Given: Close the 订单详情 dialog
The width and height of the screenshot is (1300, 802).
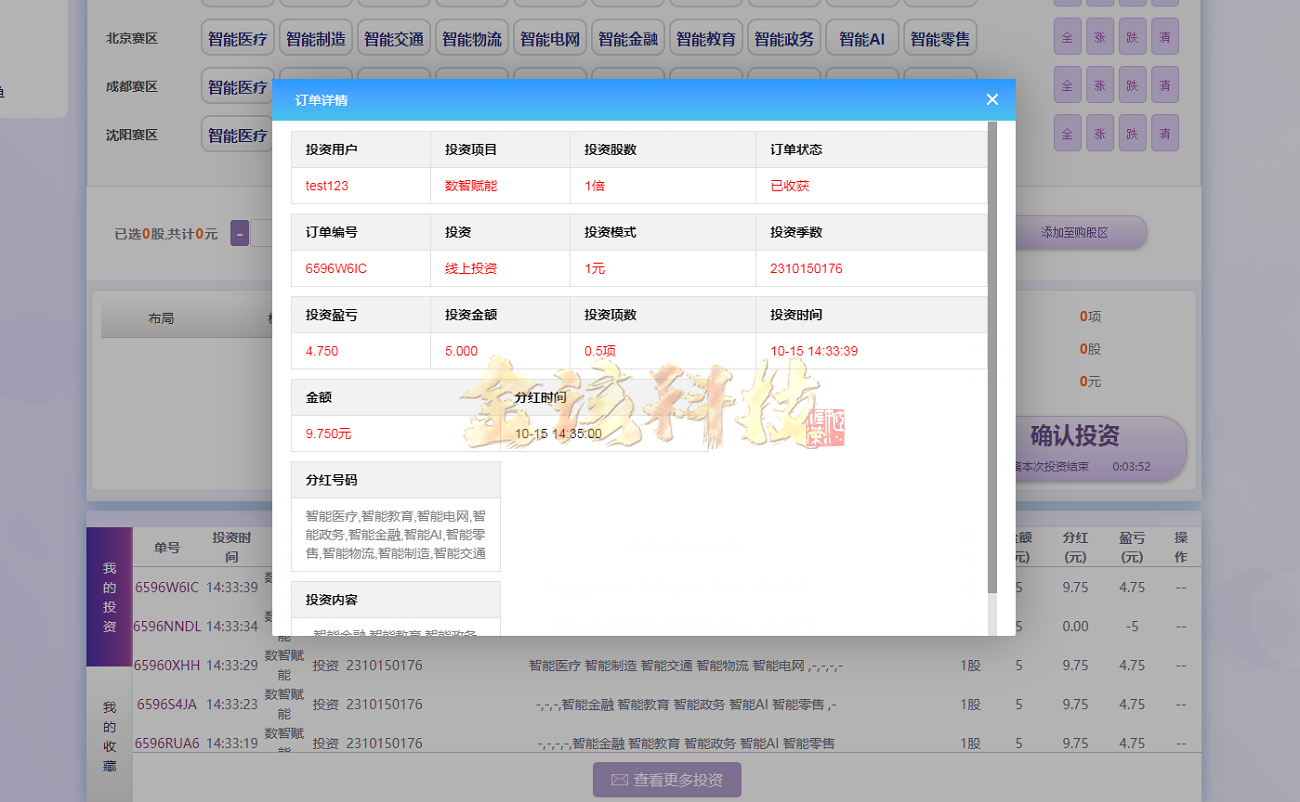Looking at the screenshot, I should point(992,100).
